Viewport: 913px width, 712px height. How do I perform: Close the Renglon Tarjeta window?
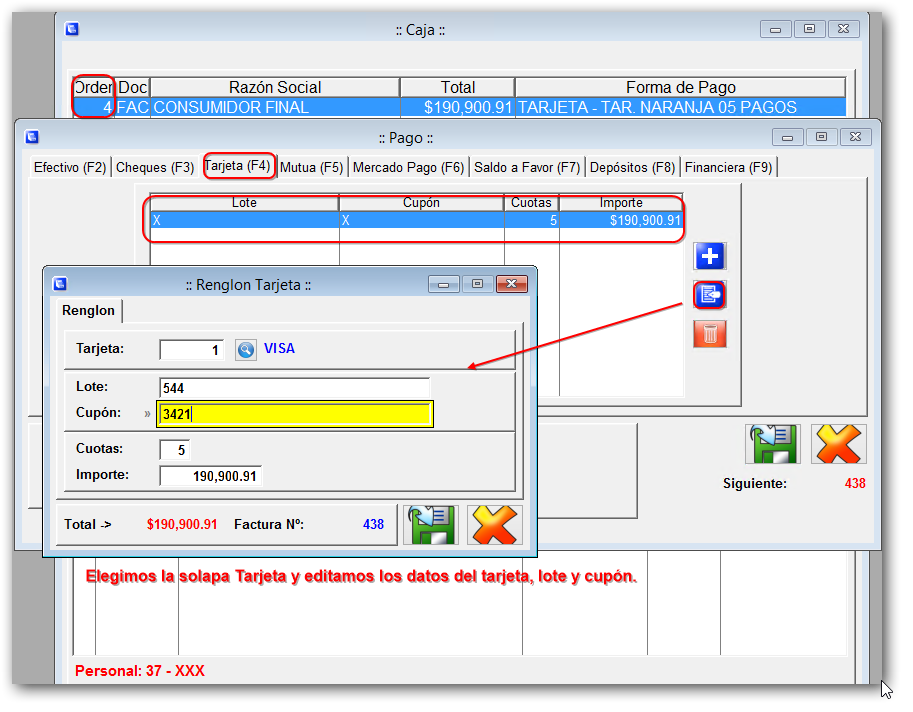coord(513,284)
